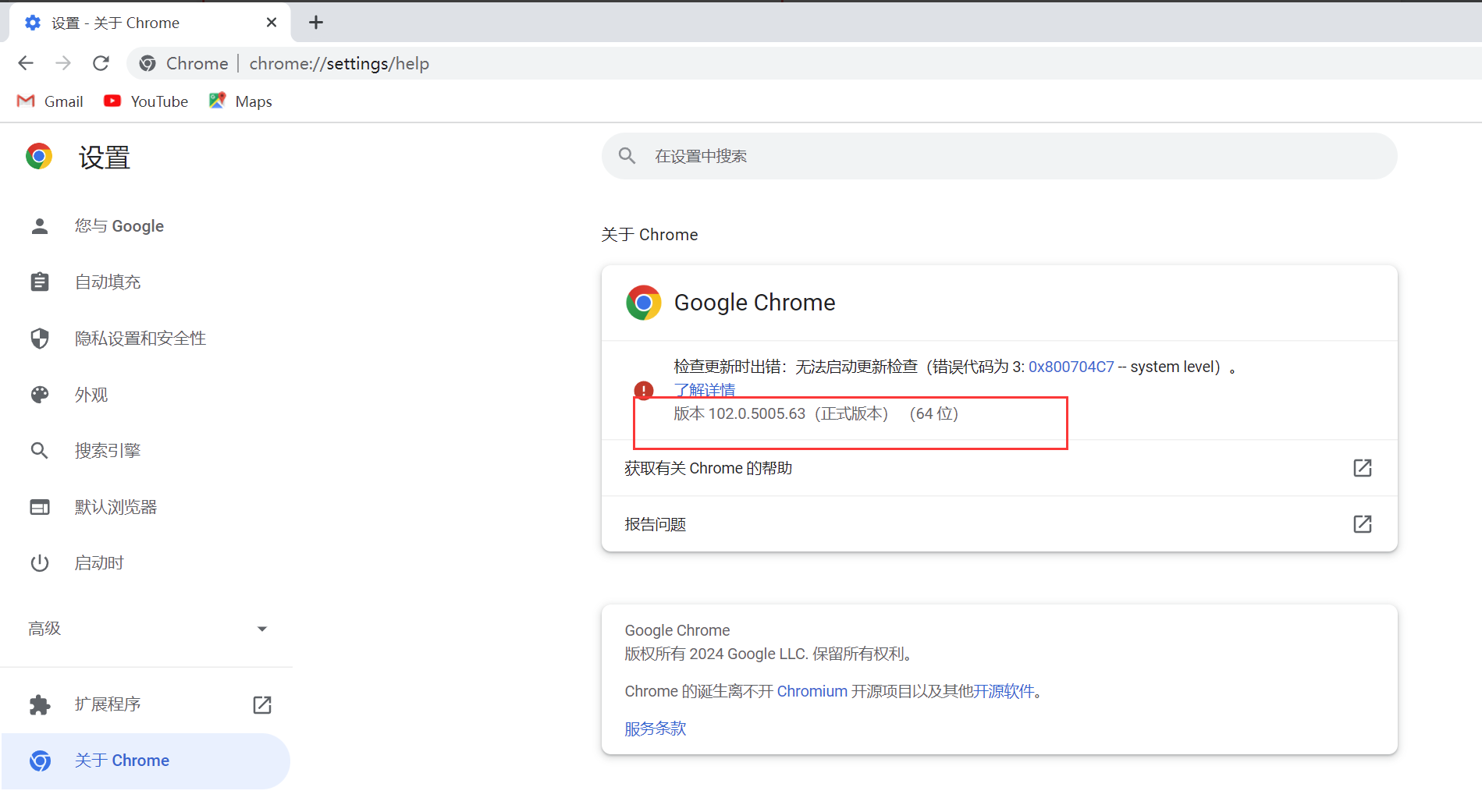Open the Maps bookmark
The height and width of the screenshot is (812, 1482).
[x=240, y=101]
